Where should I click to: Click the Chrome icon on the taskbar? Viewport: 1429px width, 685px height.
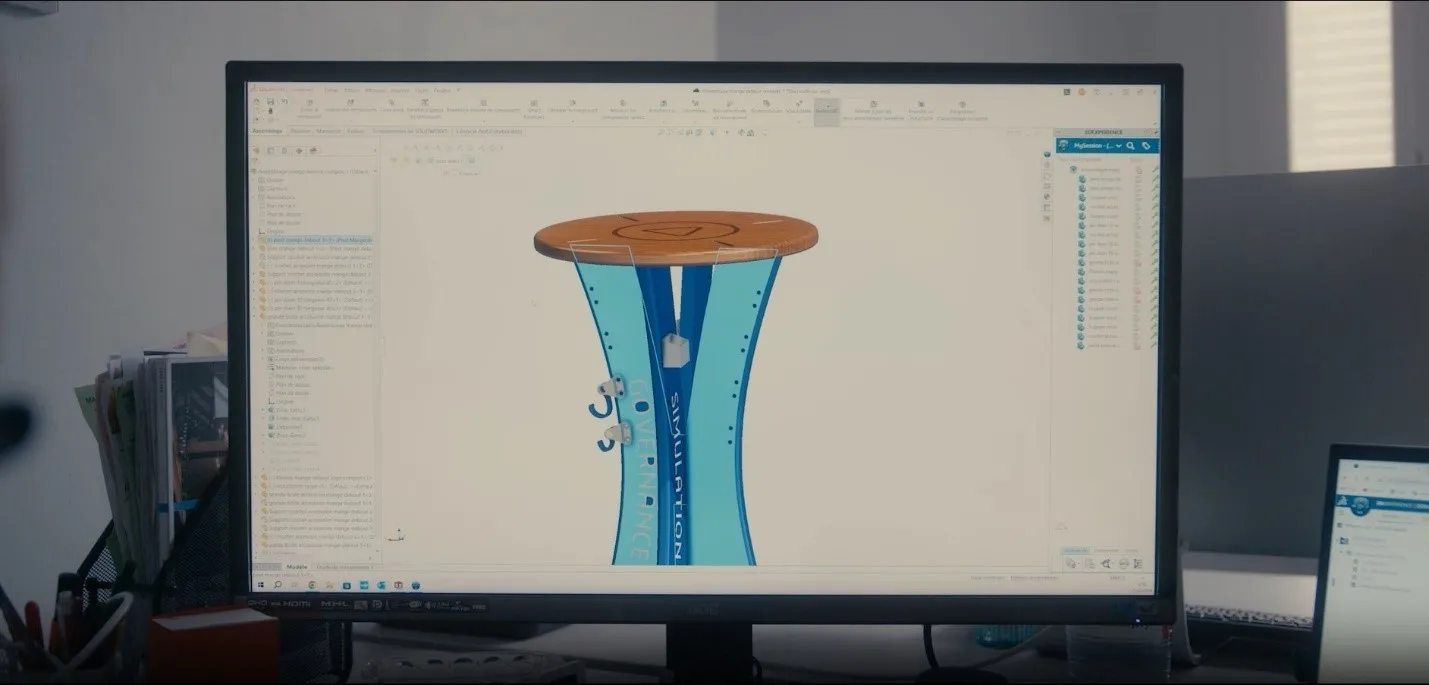(x=312, y=584)
